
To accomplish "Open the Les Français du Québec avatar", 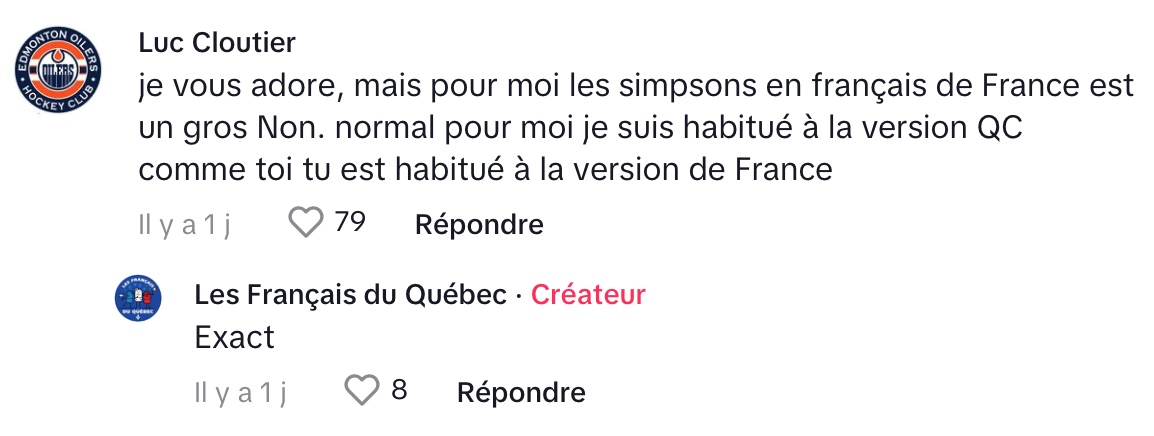I will [138, 298].
